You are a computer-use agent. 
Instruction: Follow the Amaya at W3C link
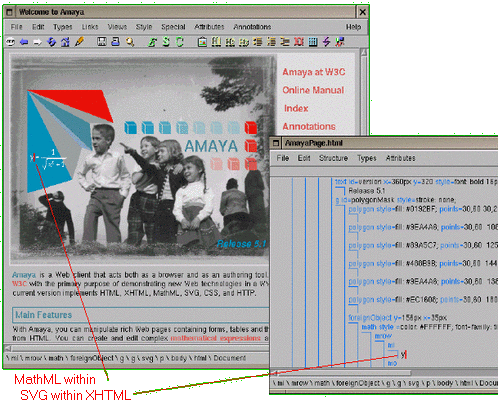point(314,72)
